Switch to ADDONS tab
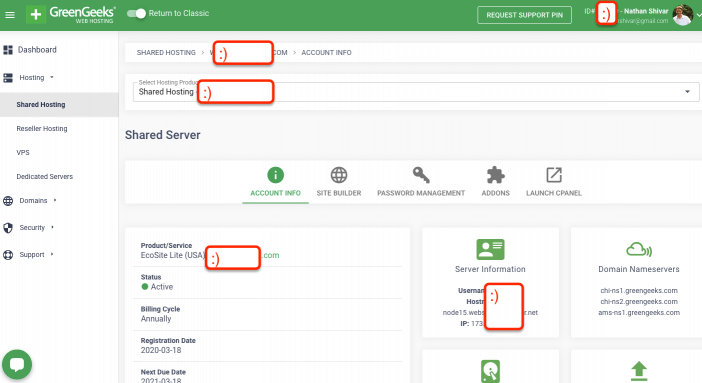Image resolution: width=702 pixels, height=383 pixels. coord(496,193)
